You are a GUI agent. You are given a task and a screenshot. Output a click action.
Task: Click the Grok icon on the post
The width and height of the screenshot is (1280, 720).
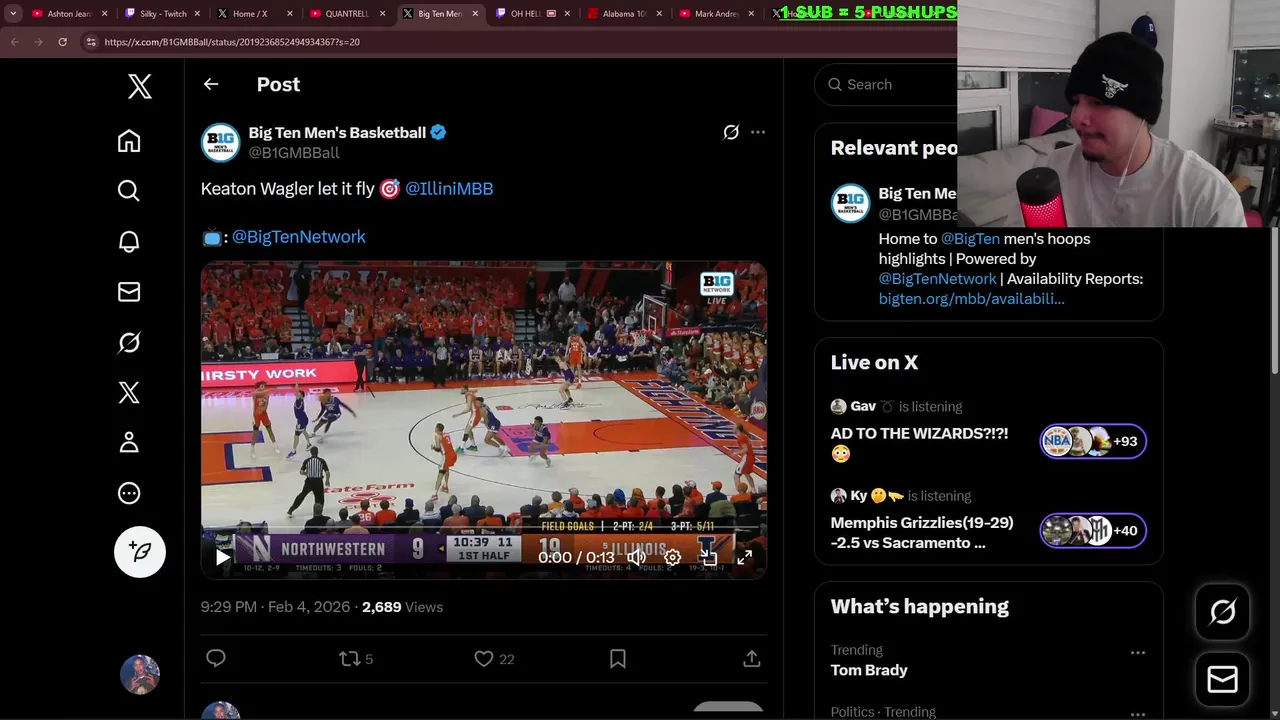click(x=731, y=132)
